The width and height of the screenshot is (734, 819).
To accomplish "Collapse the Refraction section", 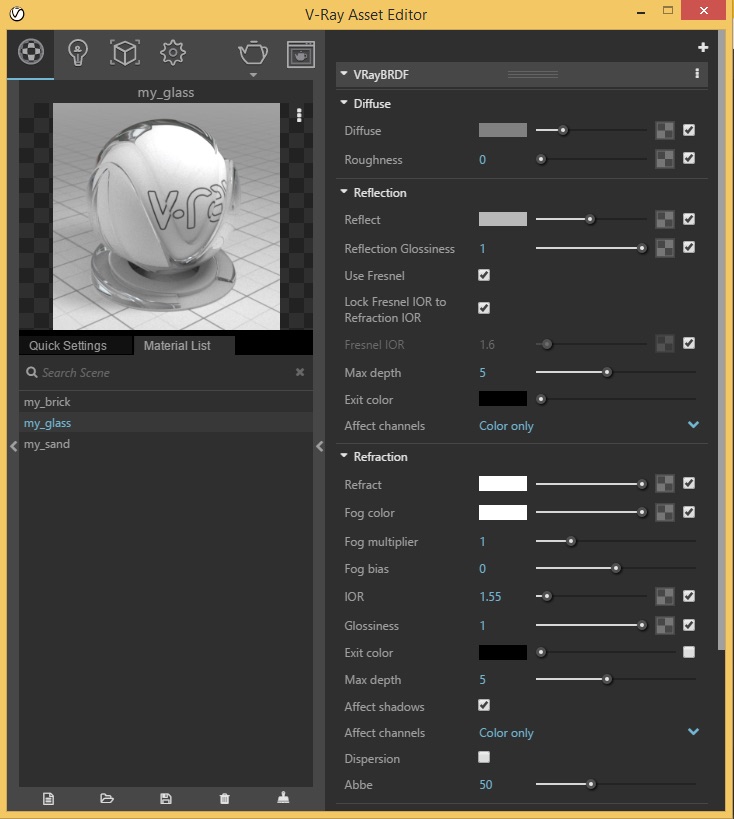I will [x=344, y=455].
